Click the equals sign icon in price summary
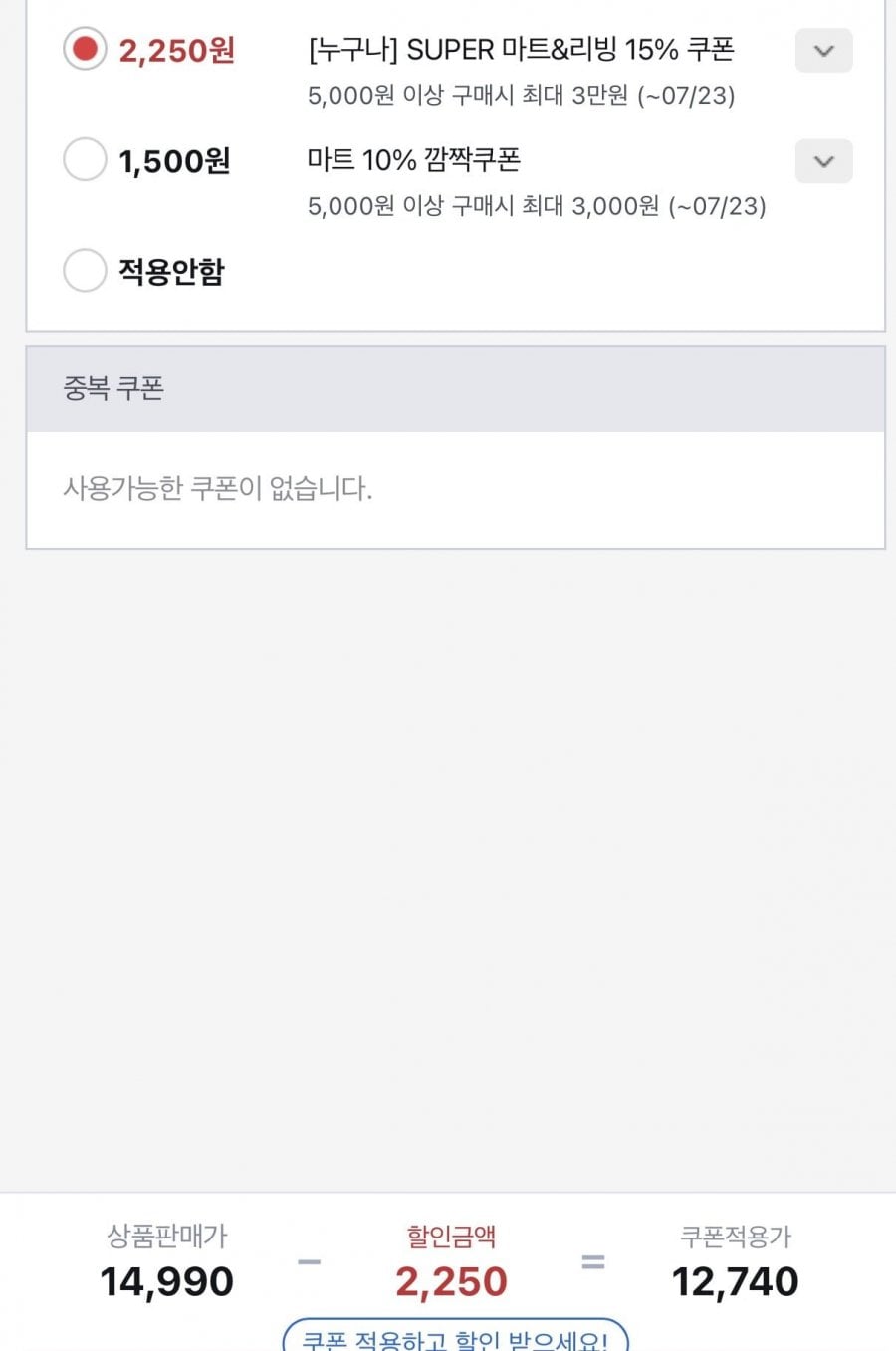The height and width of the screenshot is (1351, 896). coord(593,1262)
